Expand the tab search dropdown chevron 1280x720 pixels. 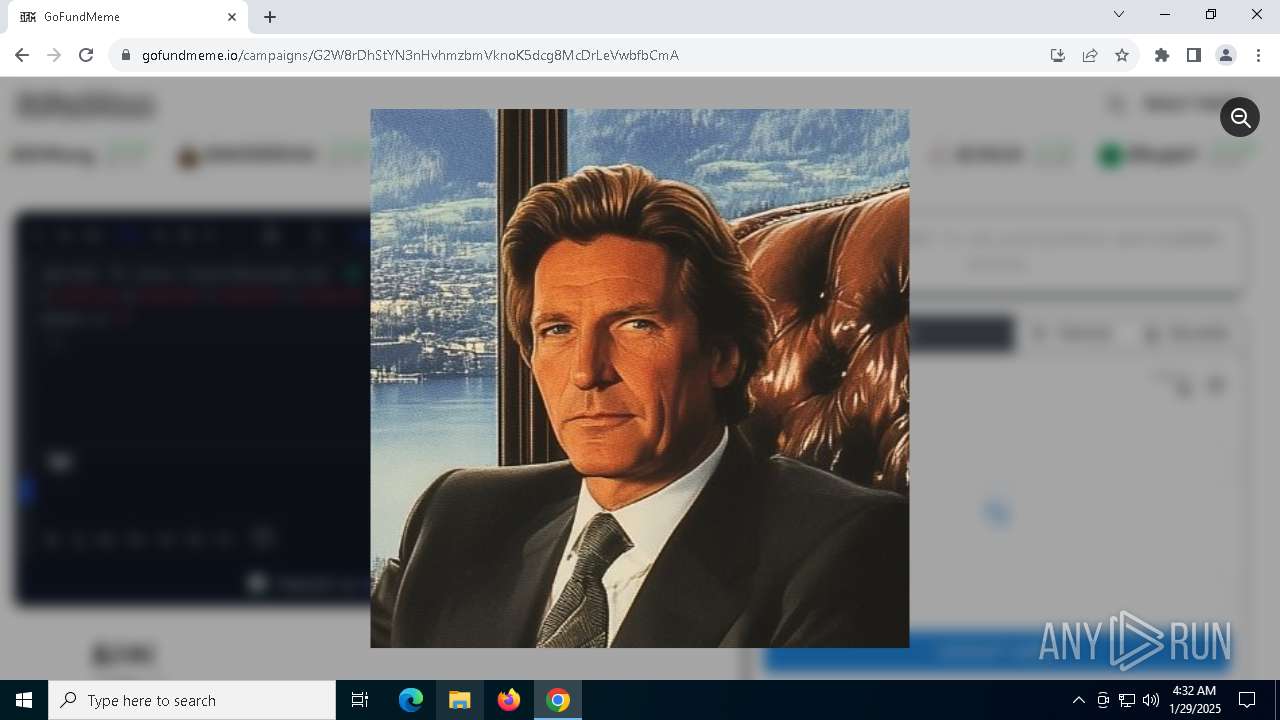coord(1119,15)
